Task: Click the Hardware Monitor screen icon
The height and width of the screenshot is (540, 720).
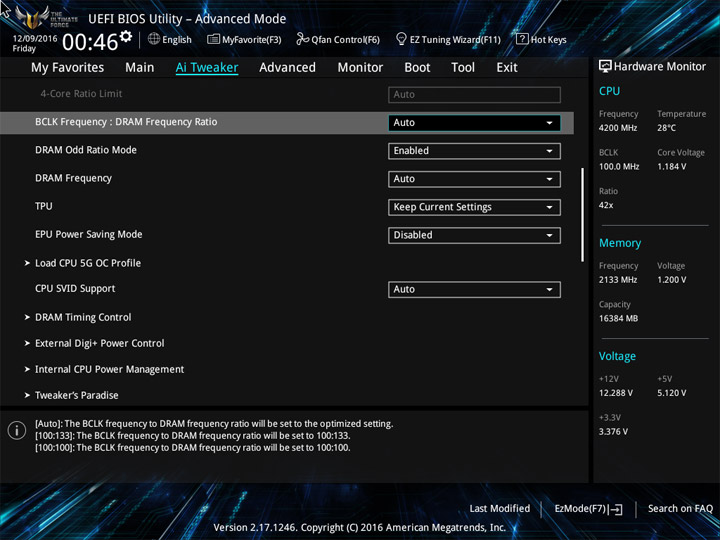Action: (x=605, y=66)
